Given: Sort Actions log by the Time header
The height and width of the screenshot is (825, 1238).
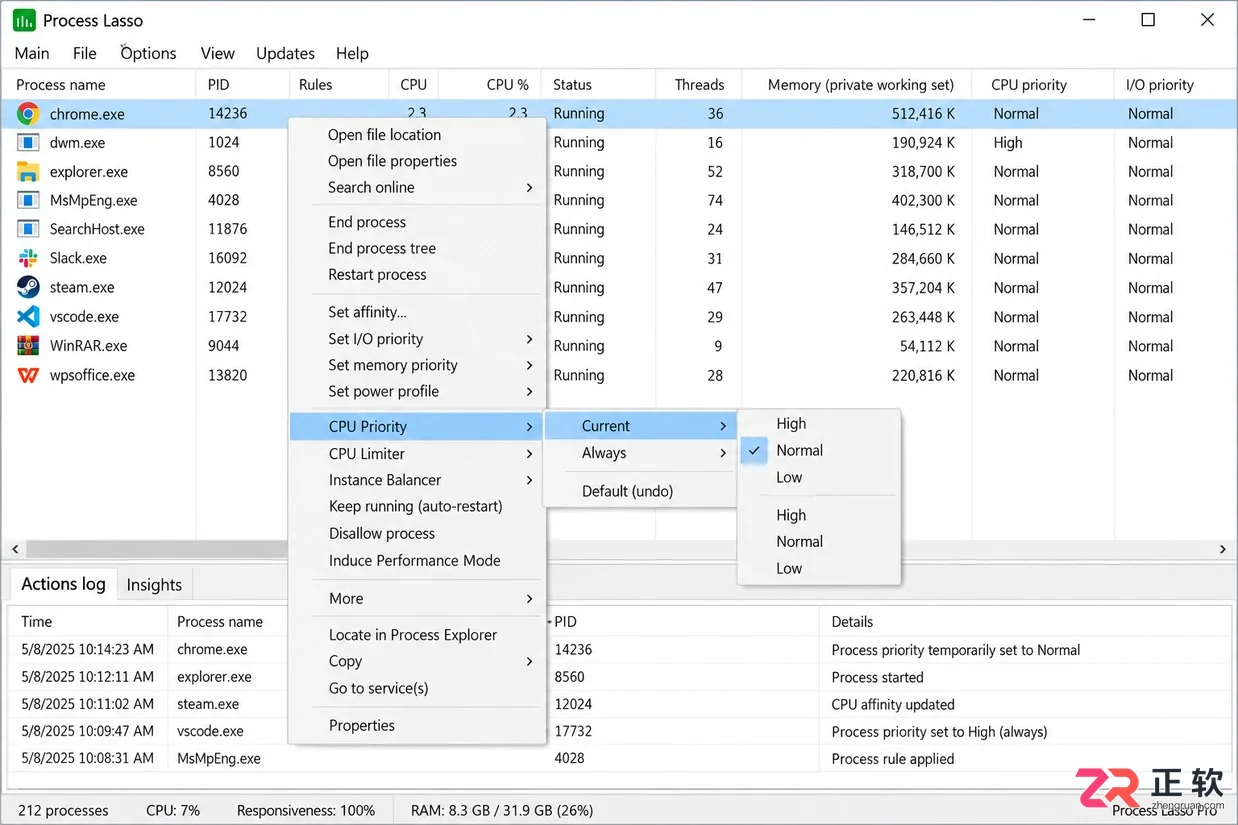Looking at the screenshot, I should pos(36,622).
